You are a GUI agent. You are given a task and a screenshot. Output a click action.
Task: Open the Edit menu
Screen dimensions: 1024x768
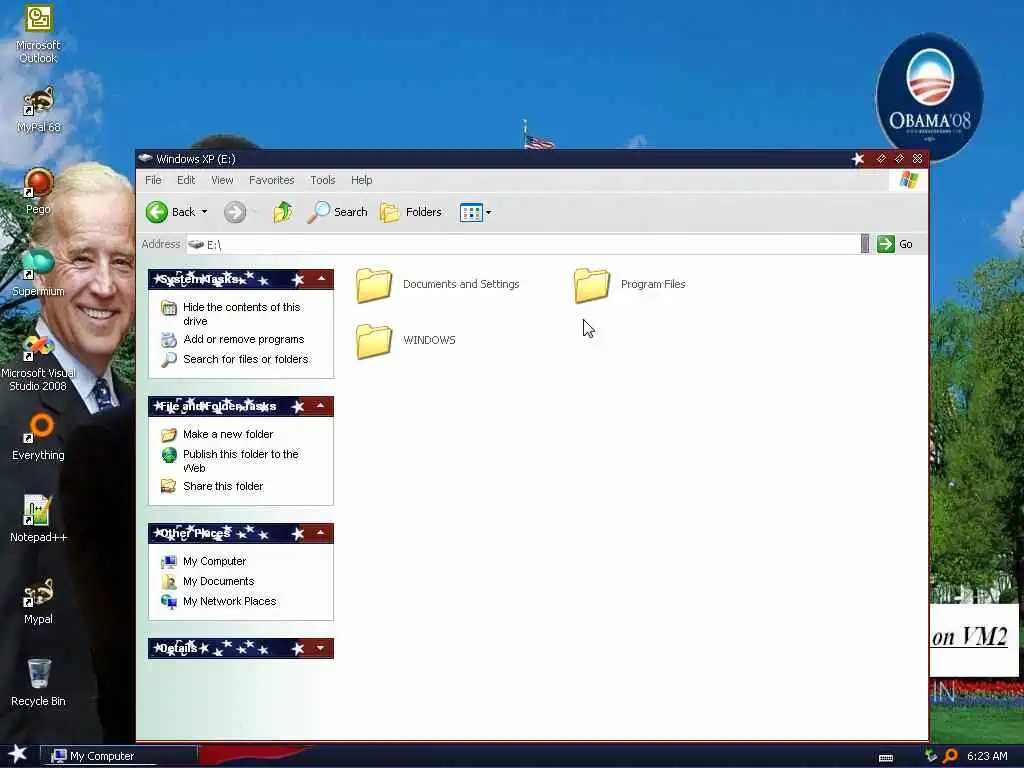pyautogui.click(x=186, y=180)
